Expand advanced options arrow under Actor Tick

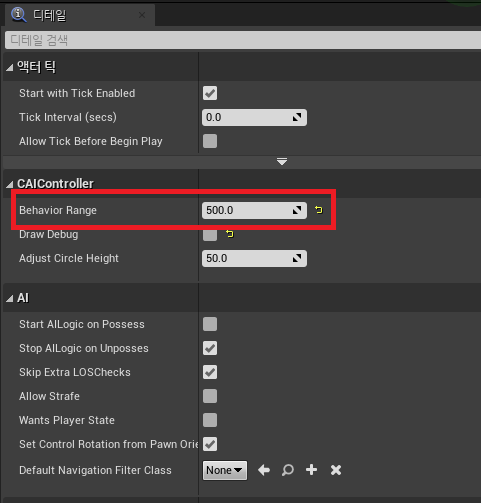click(x=282, y=162)
